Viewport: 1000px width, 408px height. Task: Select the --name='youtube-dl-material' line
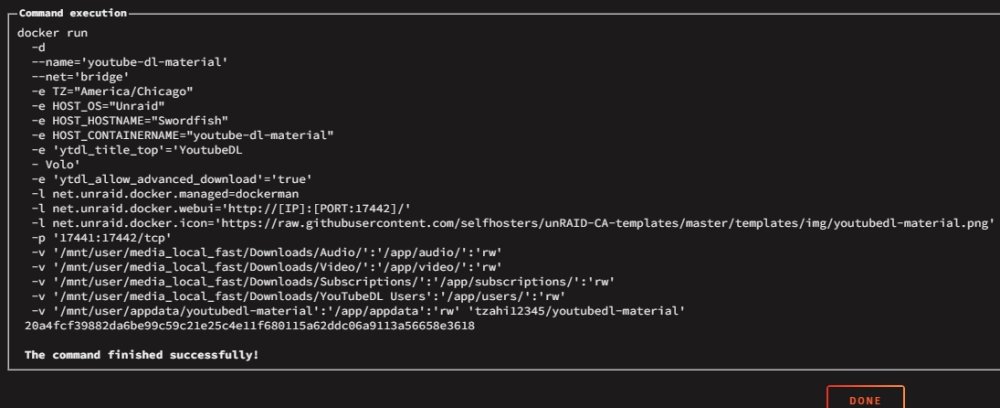pyautogui.click(x=130, y=62)
